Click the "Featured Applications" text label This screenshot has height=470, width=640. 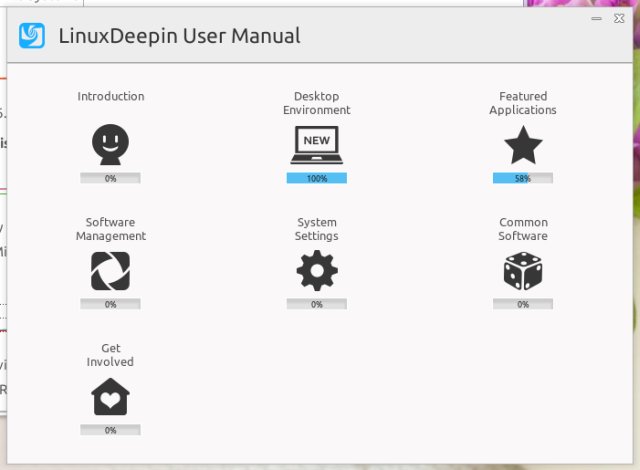pyautogui.click(x=522, y=103)
